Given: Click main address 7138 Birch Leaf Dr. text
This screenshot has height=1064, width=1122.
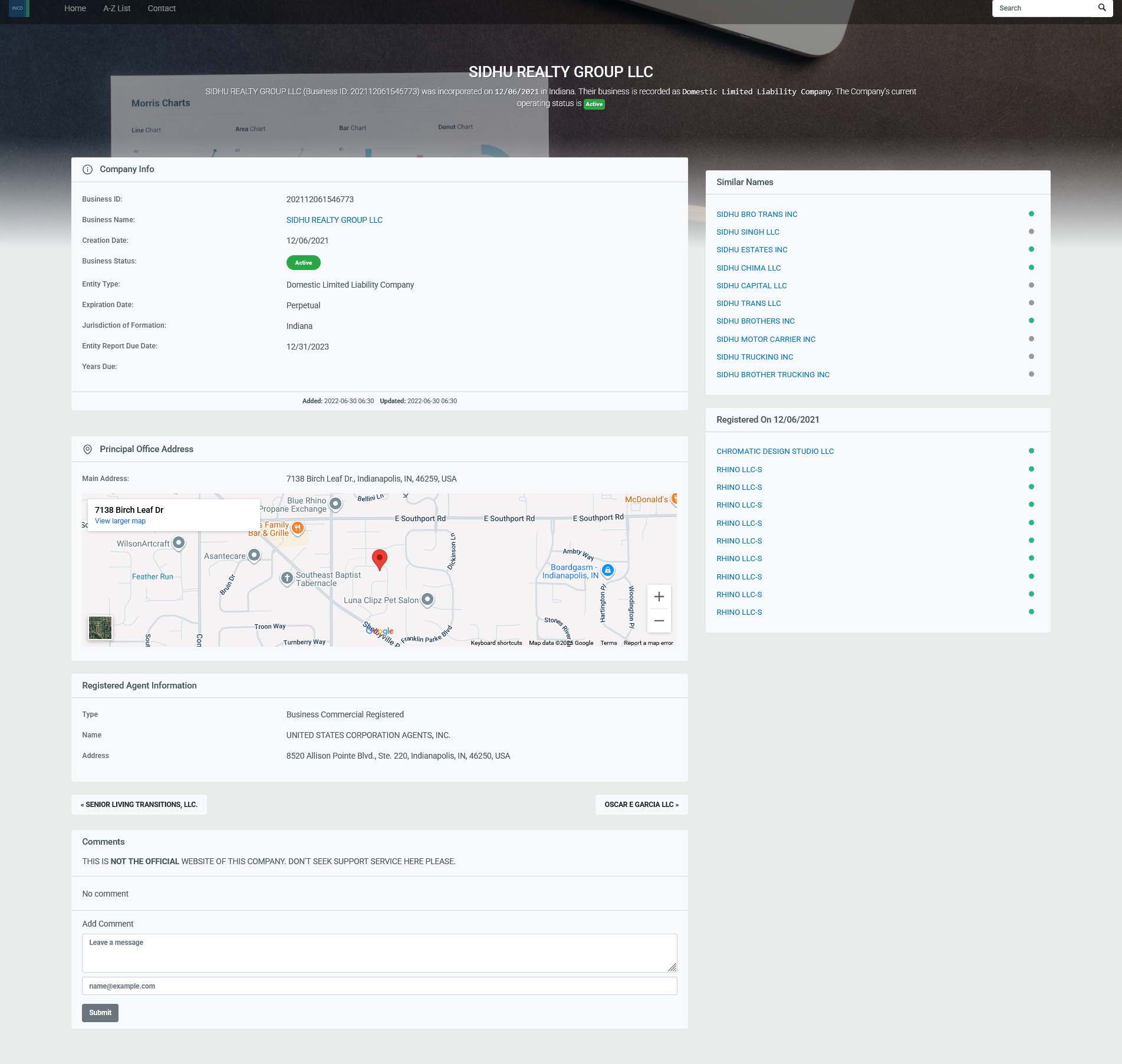Looking at the screenshot, I should pos(371,479).
